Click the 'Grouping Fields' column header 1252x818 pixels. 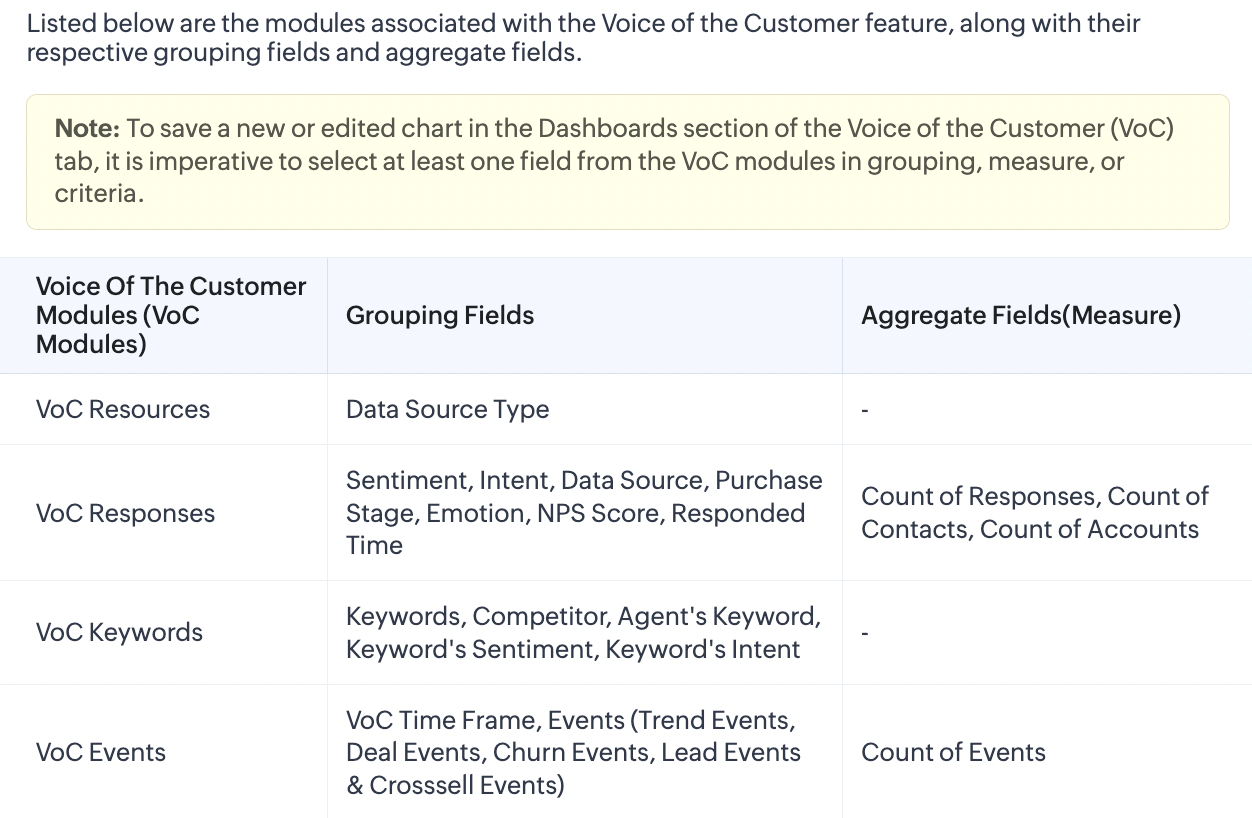(440, 316)
